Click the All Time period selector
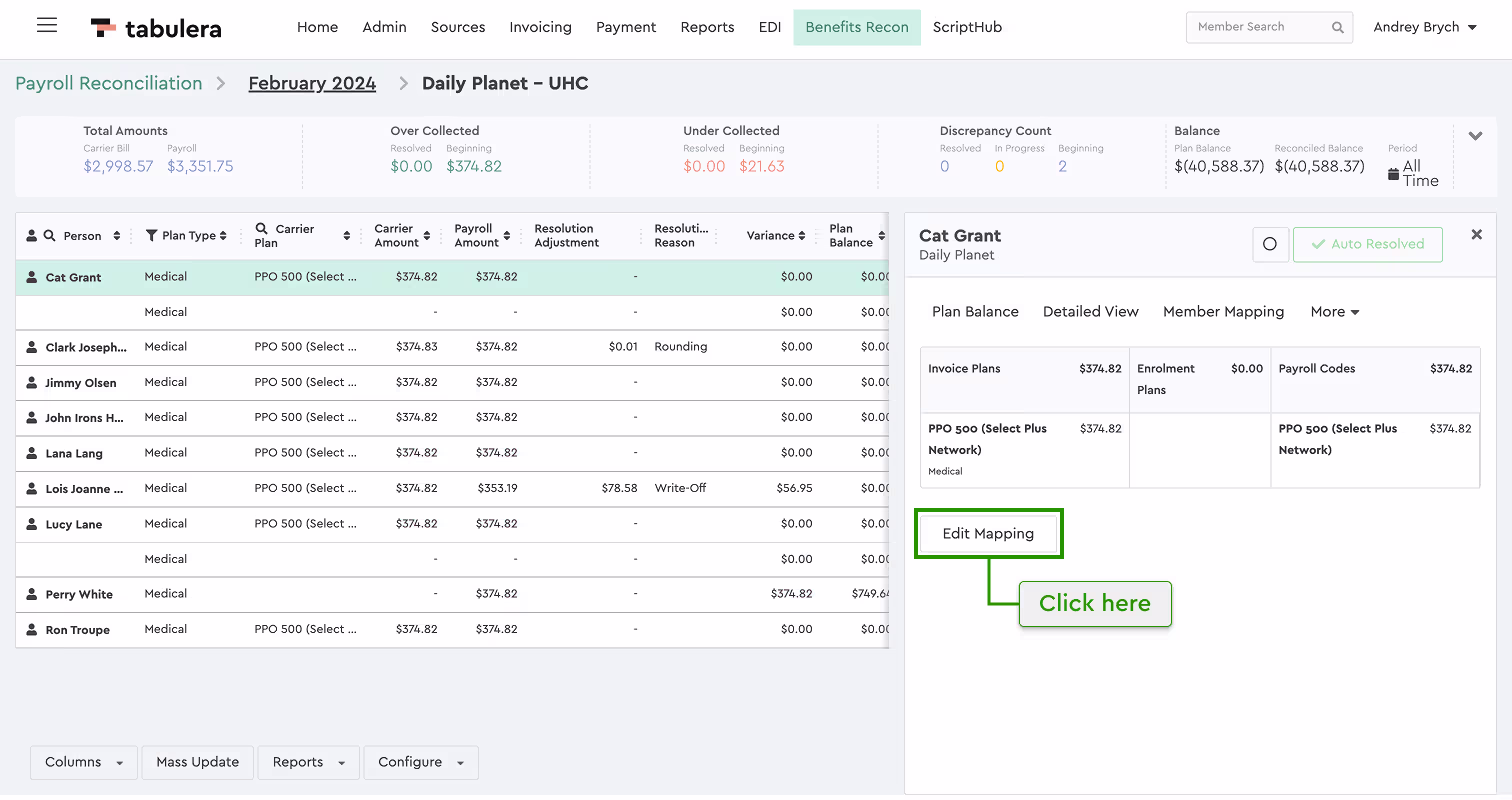1512x800 pixels. (1414, 174)
